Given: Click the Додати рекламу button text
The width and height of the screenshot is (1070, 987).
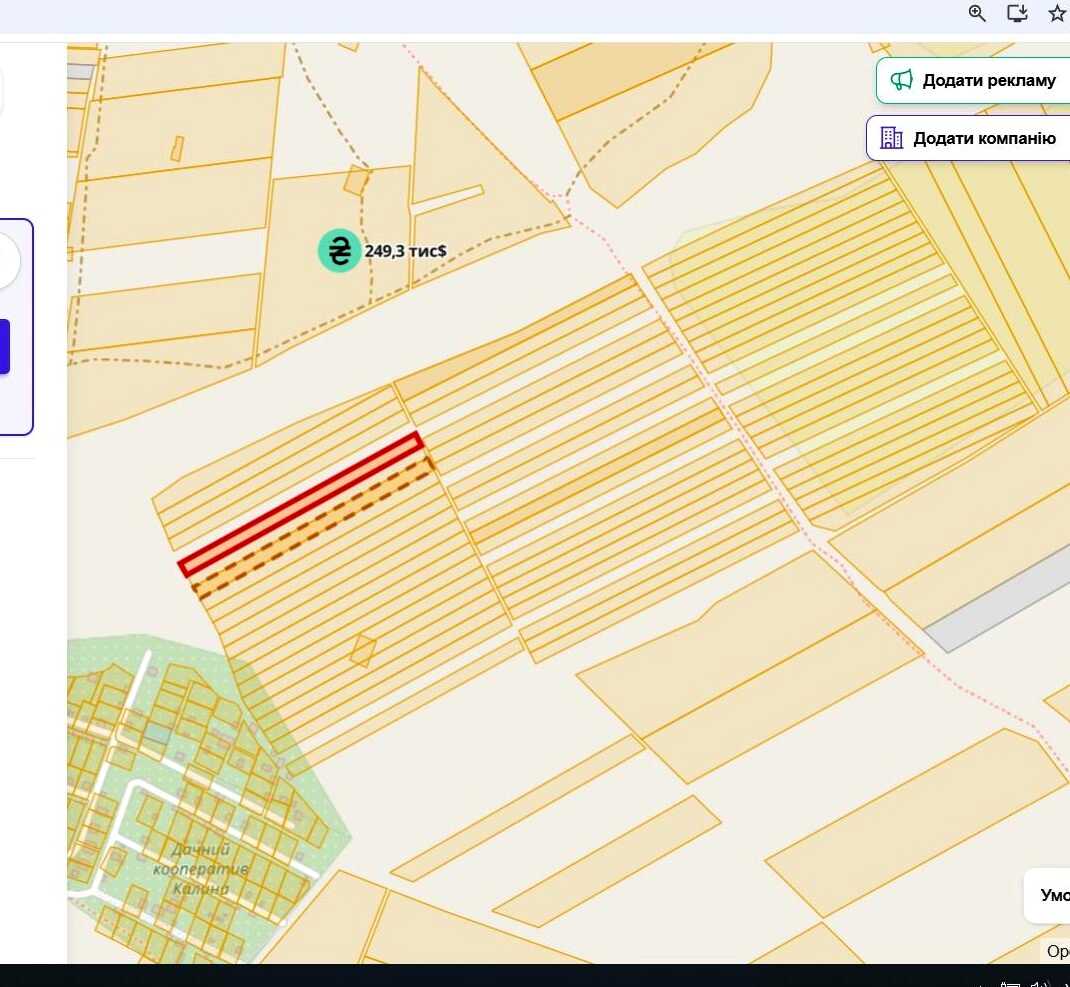Looking at the screenshot, I should [x=989, y=81].
